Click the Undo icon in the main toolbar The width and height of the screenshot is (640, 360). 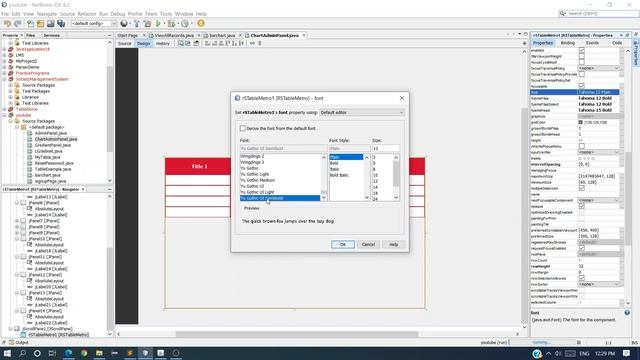[x=7, y=24]
